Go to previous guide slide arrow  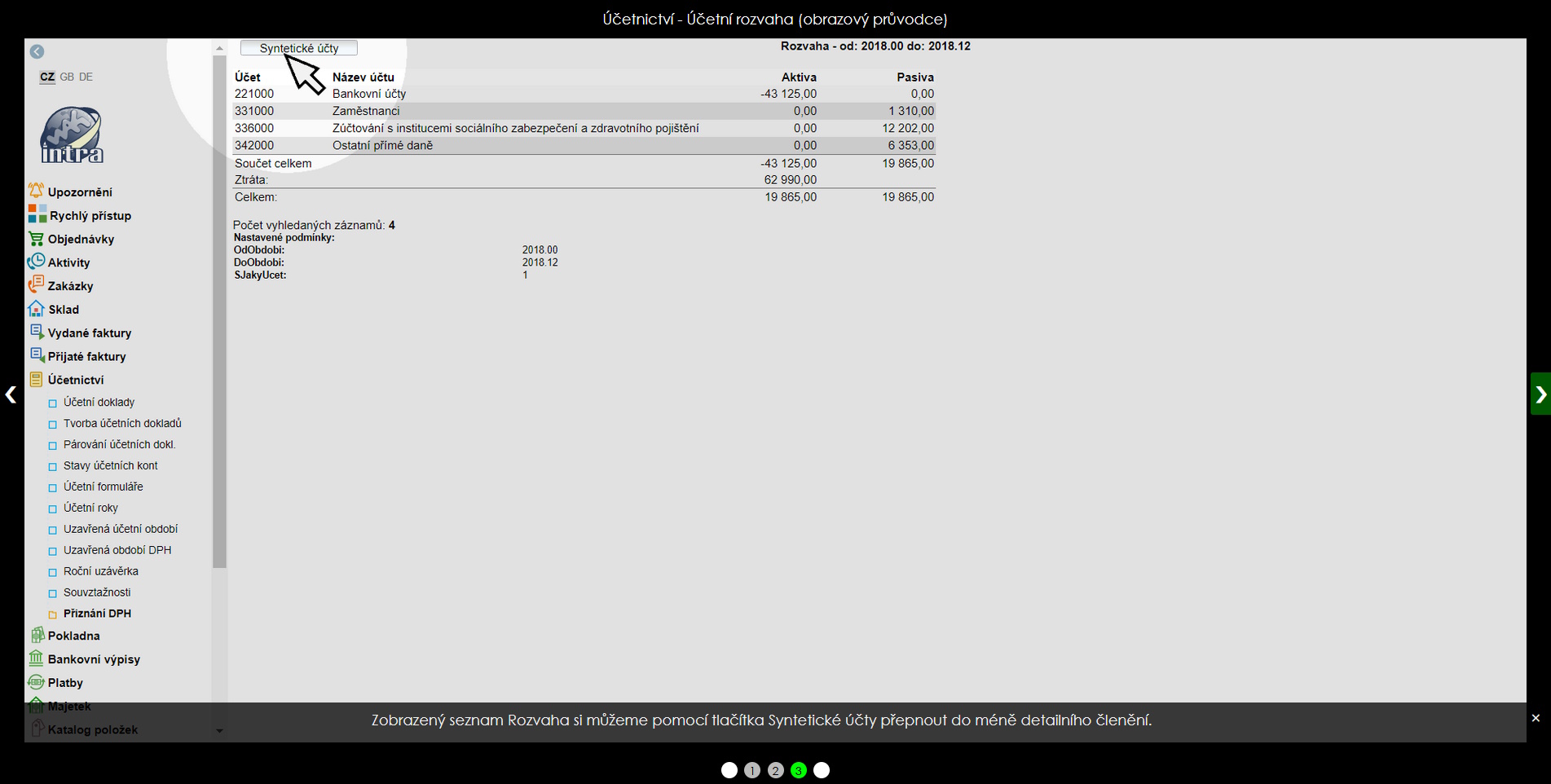click(x=11, y=394)
